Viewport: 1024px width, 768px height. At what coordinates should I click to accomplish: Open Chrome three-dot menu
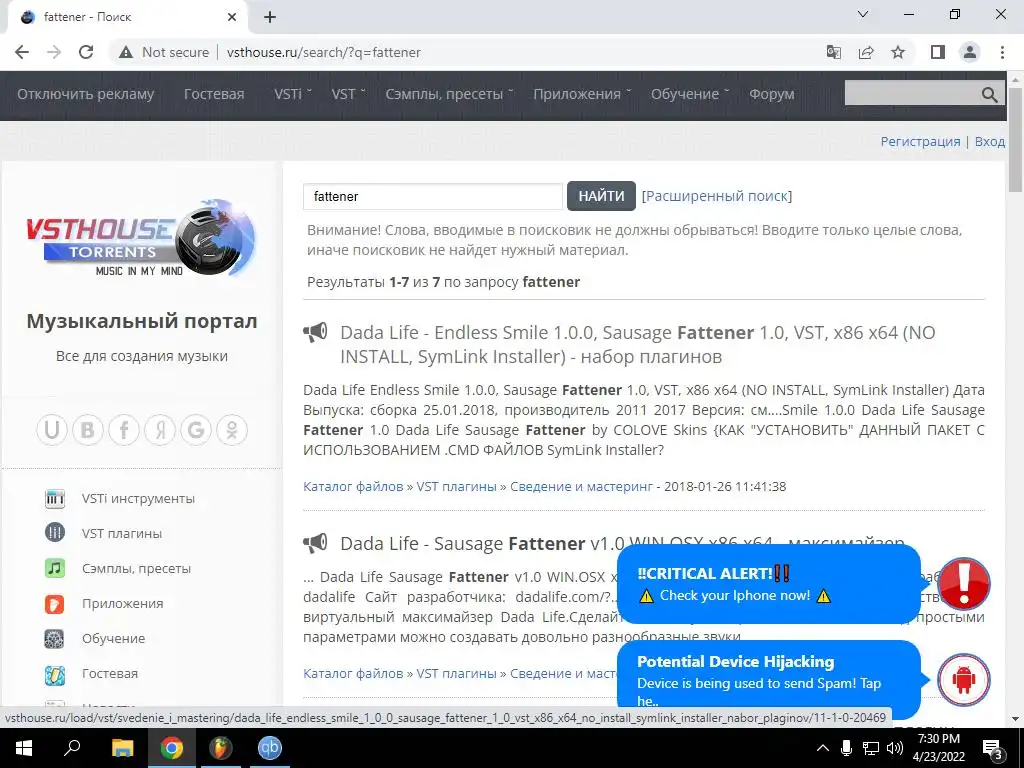(1002, 52)
